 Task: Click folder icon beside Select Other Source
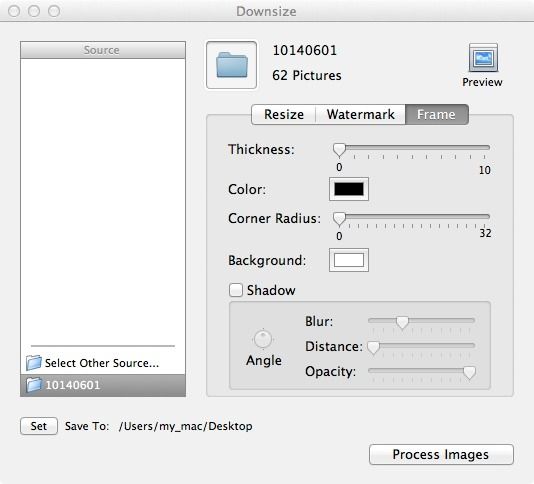pyautogui.click(x=34, y=363)
